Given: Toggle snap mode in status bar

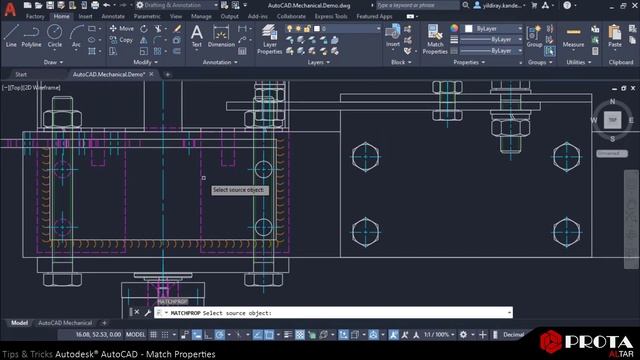Looking at the screenshot, I should (x=165, y=335).
